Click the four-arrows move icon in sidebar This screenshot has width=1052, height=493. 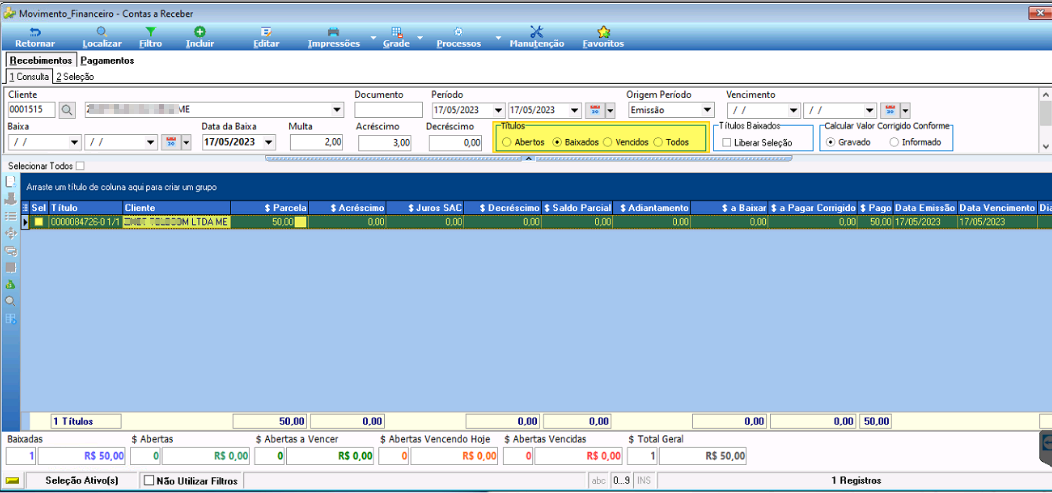coord(10,233)
